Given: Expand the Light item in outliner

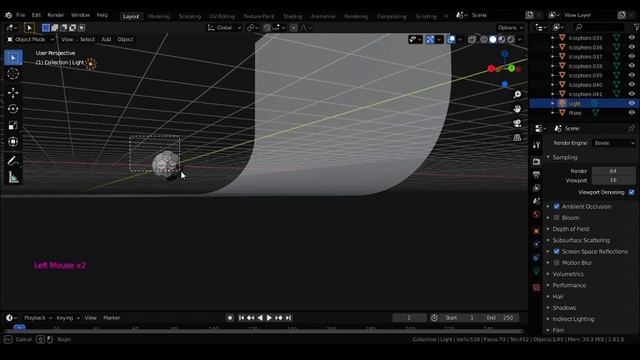Looking at the screenshot, I should coord(553,103).
